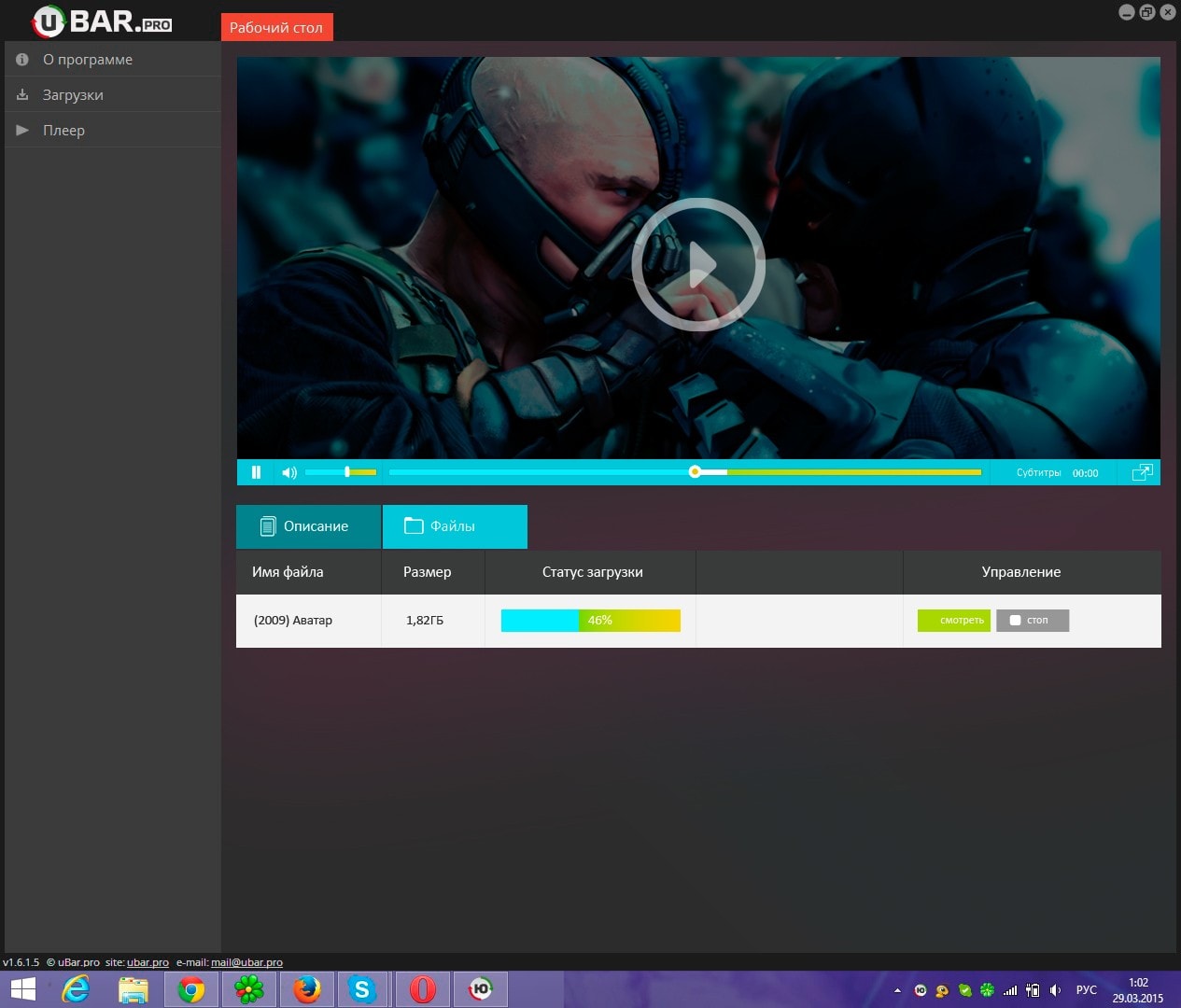This screenshot has height=1008, width=1181.
Task: Open Google Chrome from the taskbar
Action: (191, 989)
